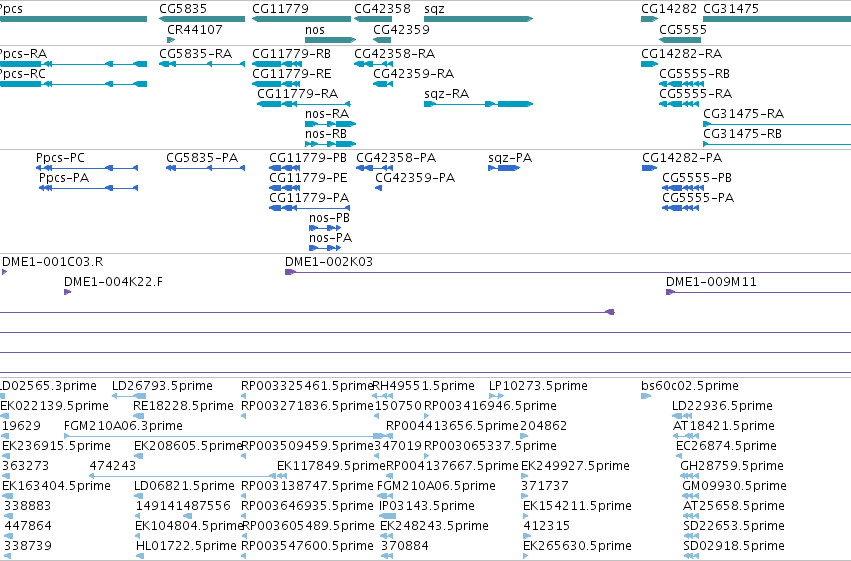The image size is (851, 561).
Task: Select protein label CG42358-PA
Action: pos(396,158)
